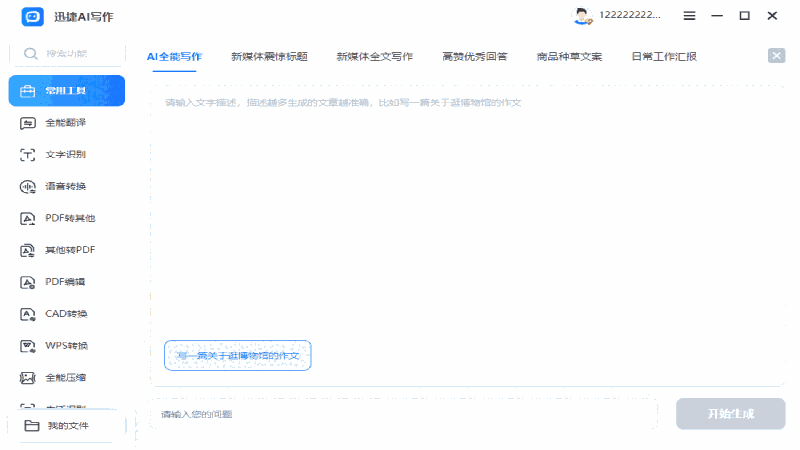Focus the sidebar search box

[x=67, y=54]
